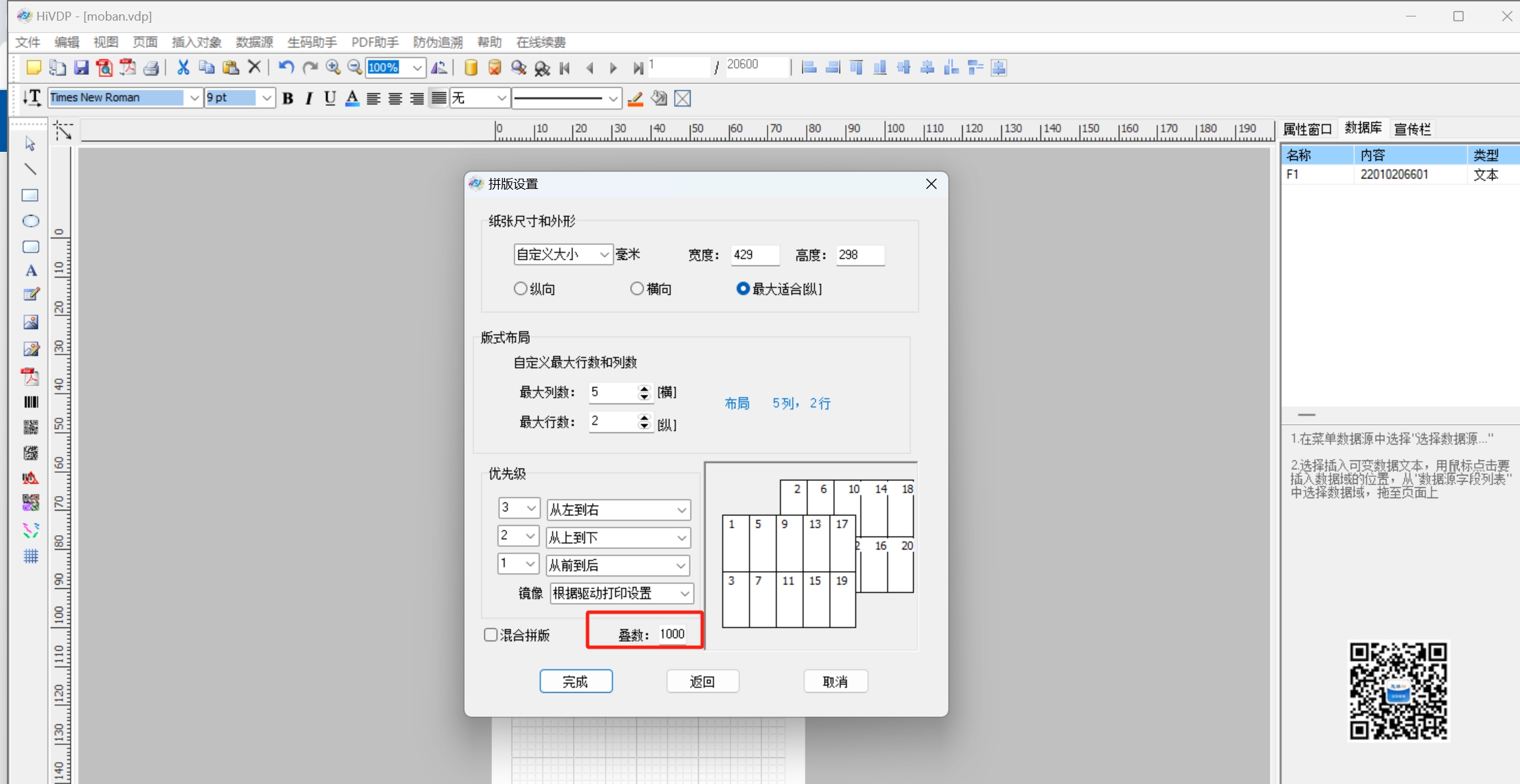
Task: Click the 高度 input field
Action: point(860,255)
